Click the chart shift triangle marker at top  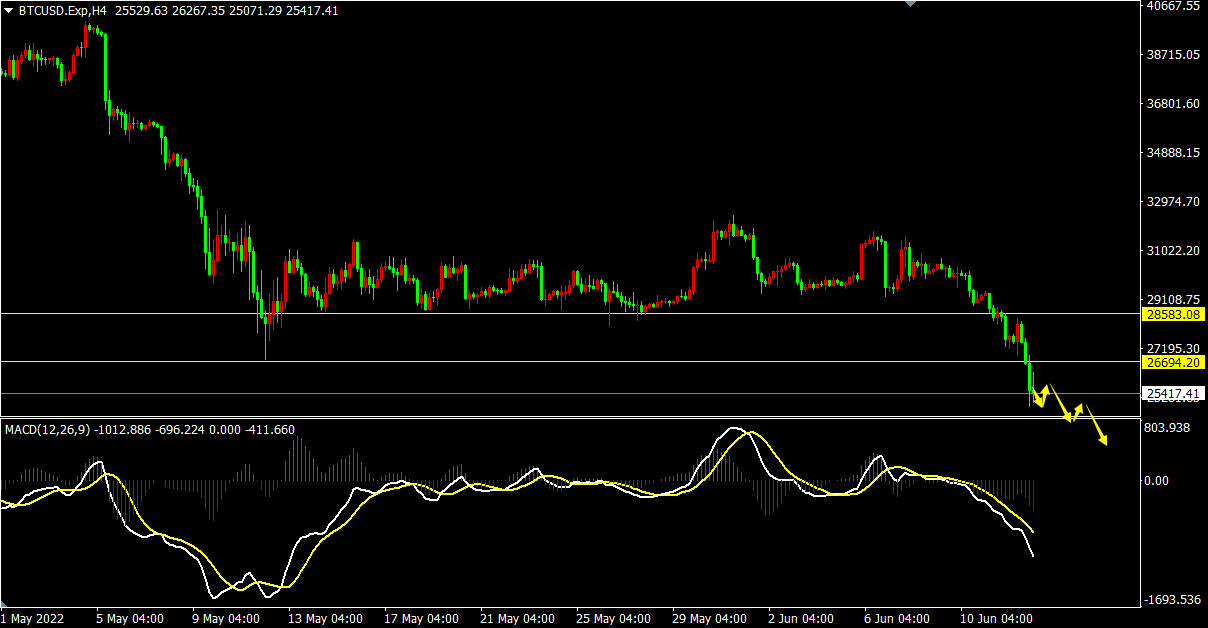pos(910,4)
